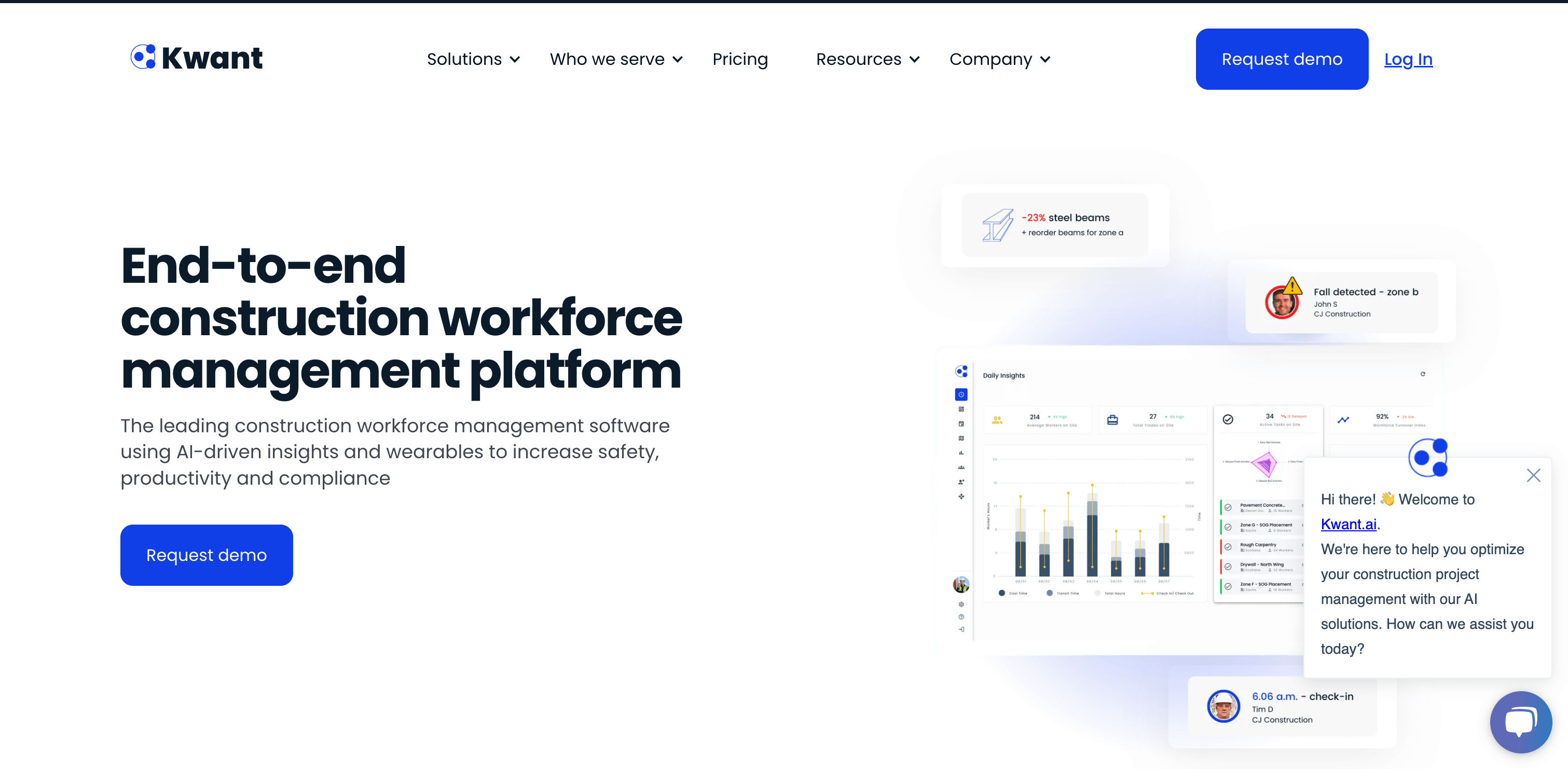Close the welcome chat popup
Viewport: 1568px width, 769px height.
(1533, 475)
